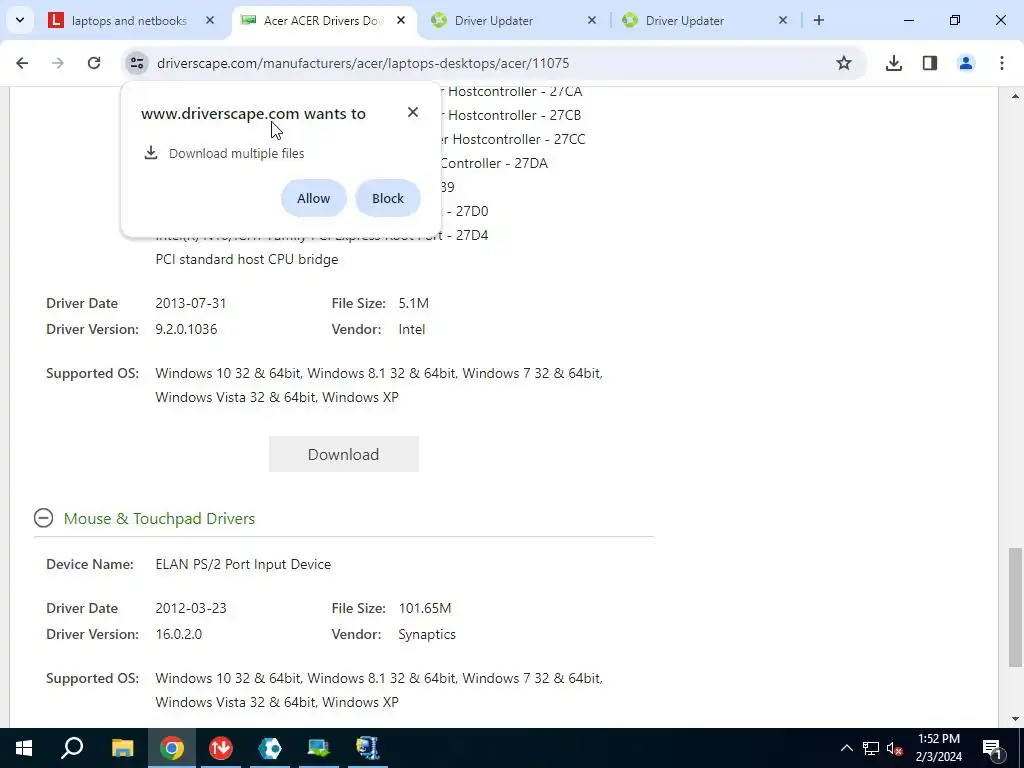This screenshot has width=1024, height=768.
Task: Open last taskbar computer tool app
Action: click(x=368, y=748)
